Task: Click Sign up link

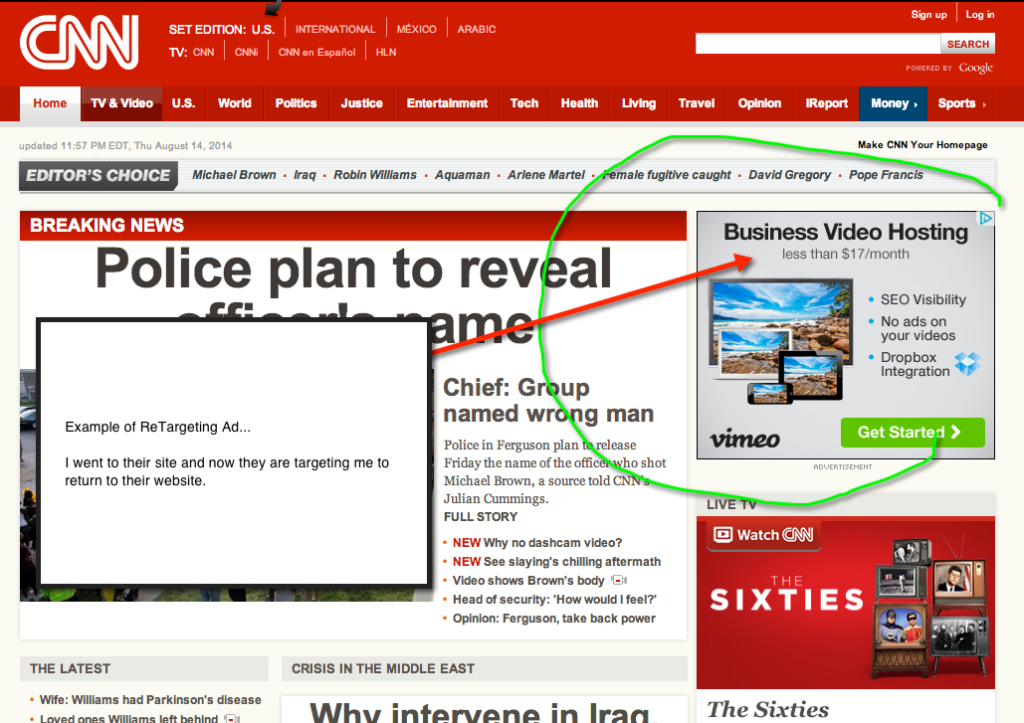Action: 929,14
